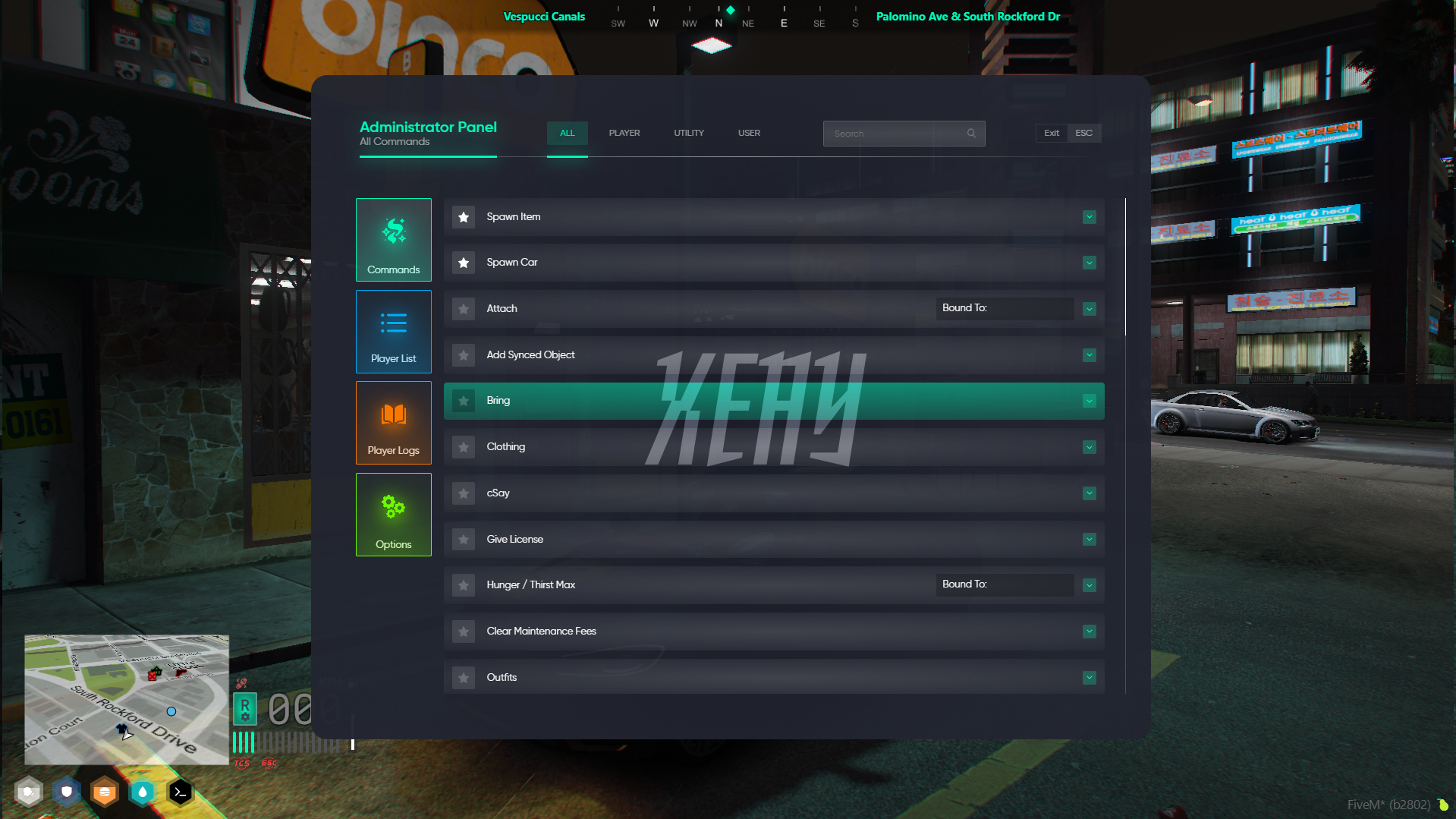Click the Outfits row label
1456x819 pixels.
point(502,678)
